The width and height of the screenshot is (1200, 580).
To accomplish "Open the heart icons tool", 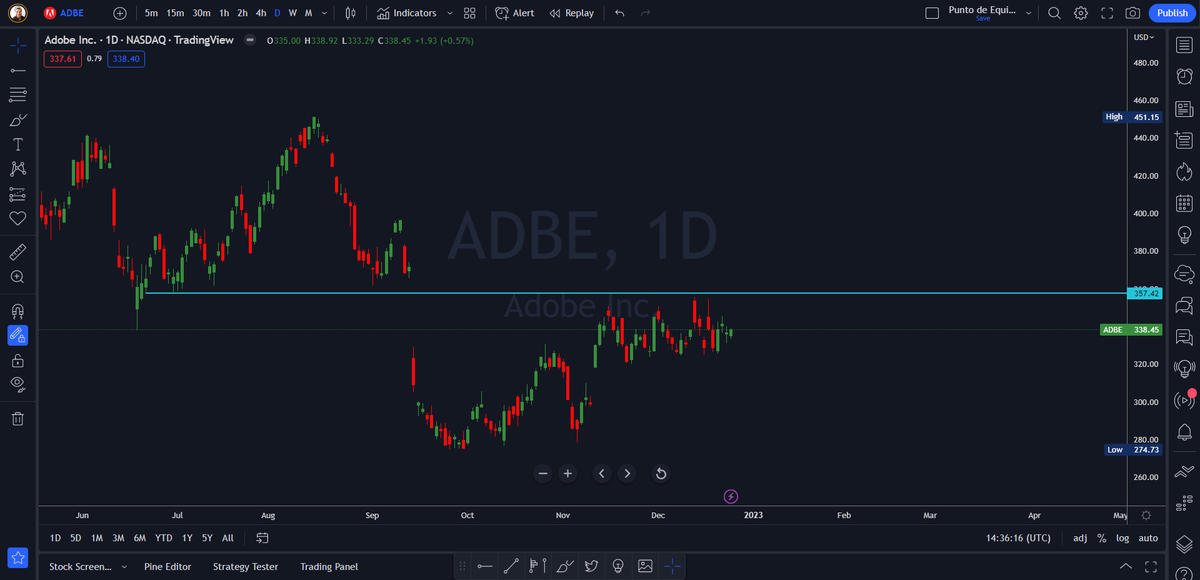I will coord(18,218).
